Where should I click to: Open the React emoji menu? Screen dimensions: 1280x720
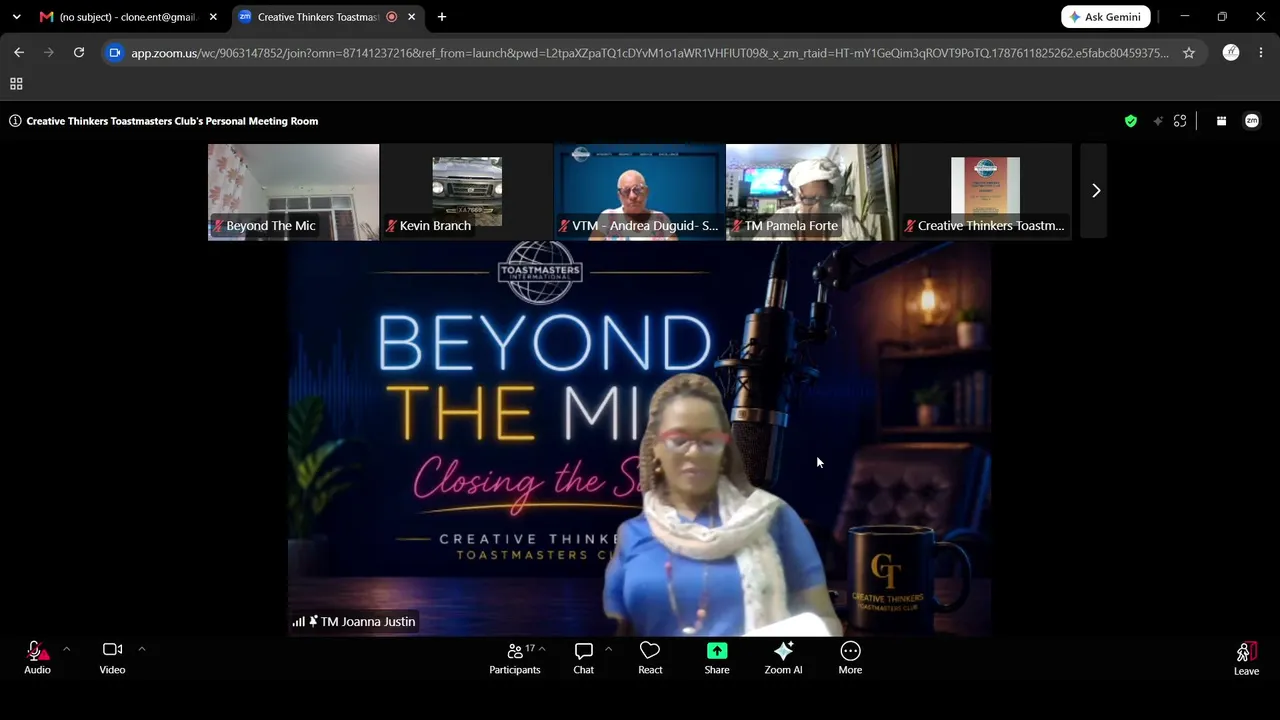point(650,658)
